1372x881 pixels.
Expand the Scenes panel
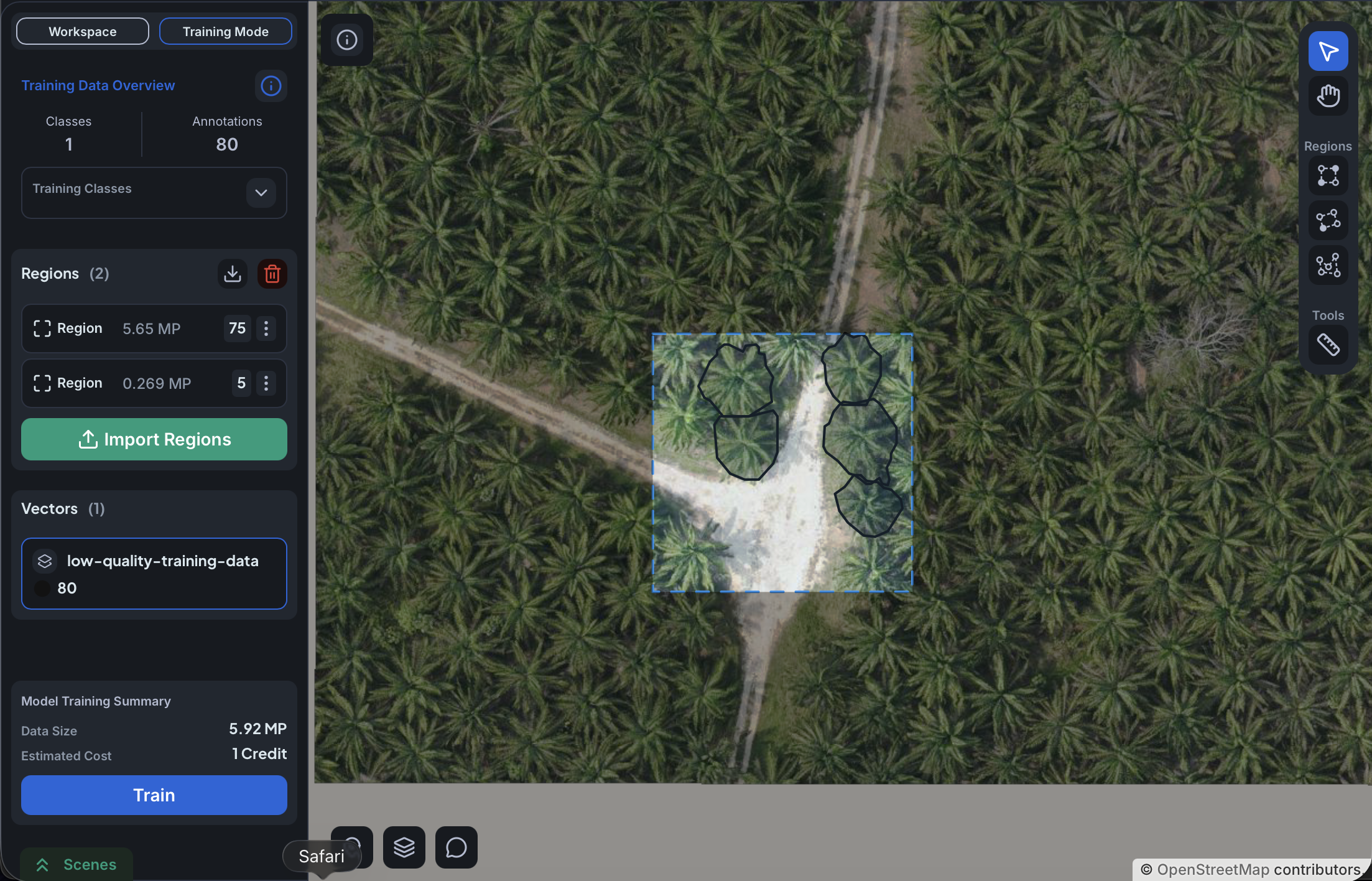coord(76,864)
